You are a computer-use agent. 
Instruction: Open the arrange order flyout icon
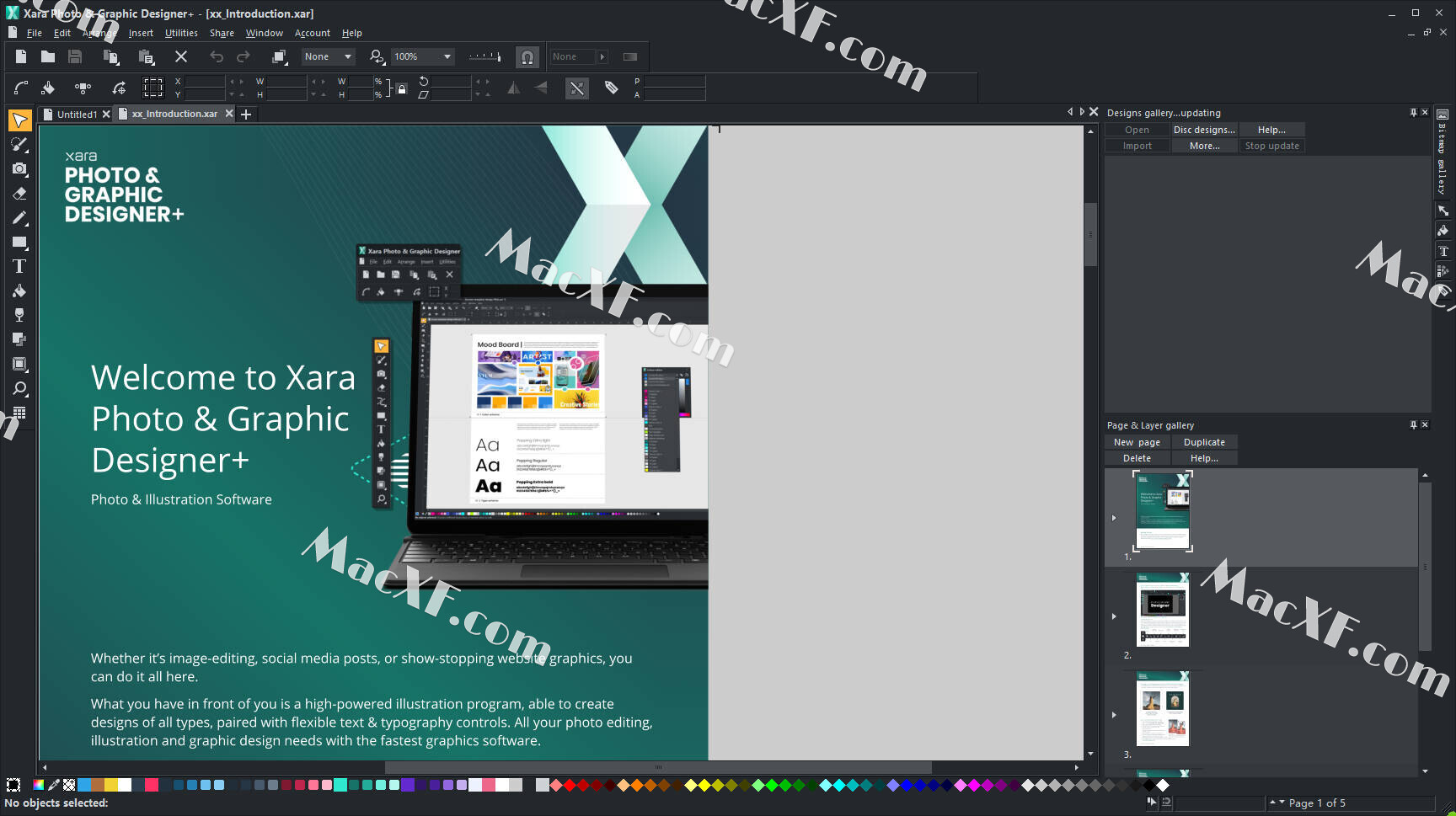pyautogui.click(x=279, y=56)
